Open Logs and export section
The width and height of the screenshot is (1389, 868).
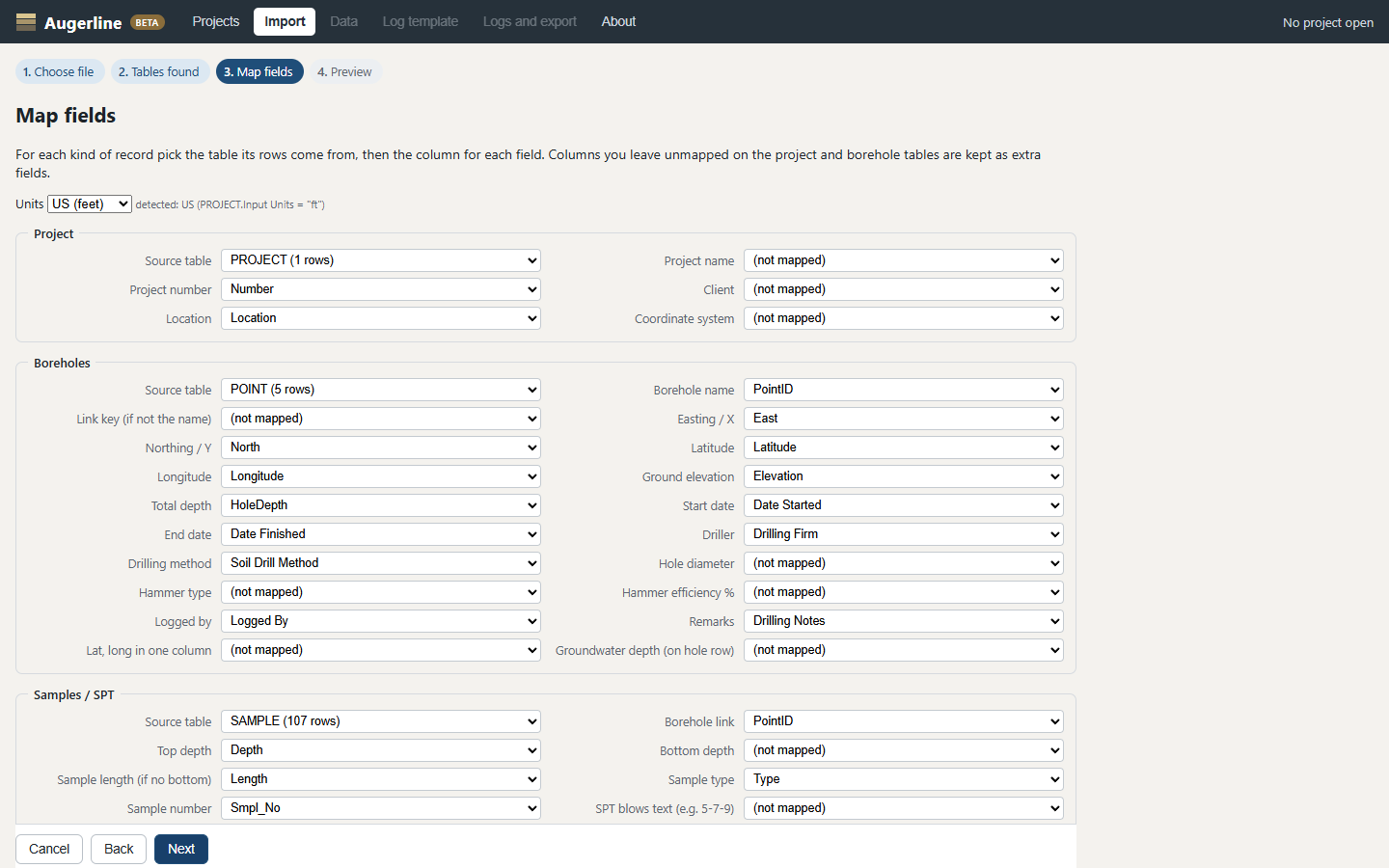[530, 21]
